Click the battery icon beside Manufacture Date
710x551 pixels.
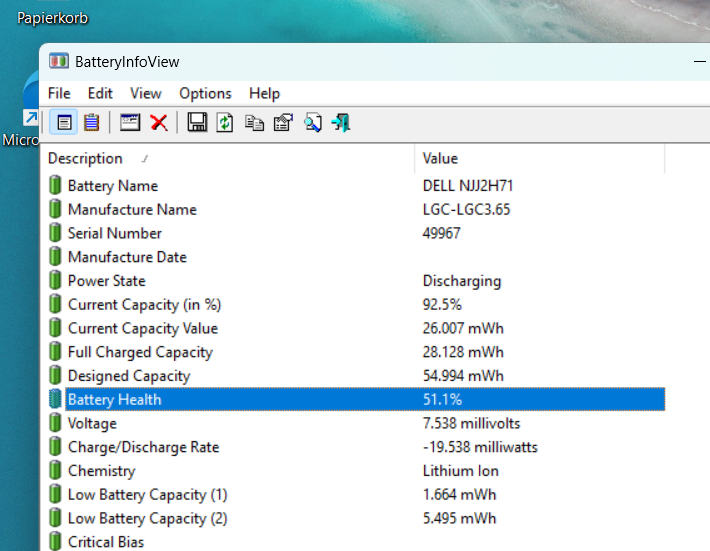click(55, 257)
